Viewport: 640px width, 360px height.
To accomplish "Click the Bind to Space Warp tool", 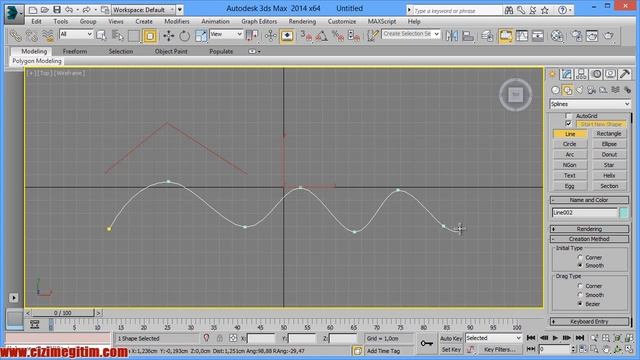I will click(x=48, y=36).
